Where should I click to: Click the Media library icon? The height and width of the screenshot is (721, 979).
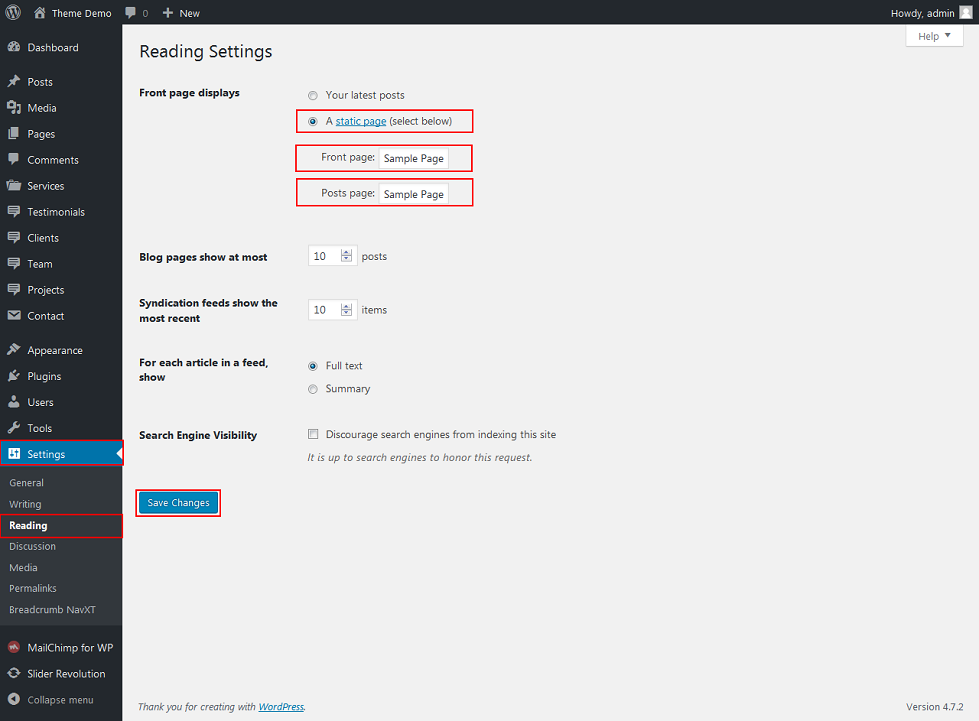pyautogui.click(x=14, y=108)
